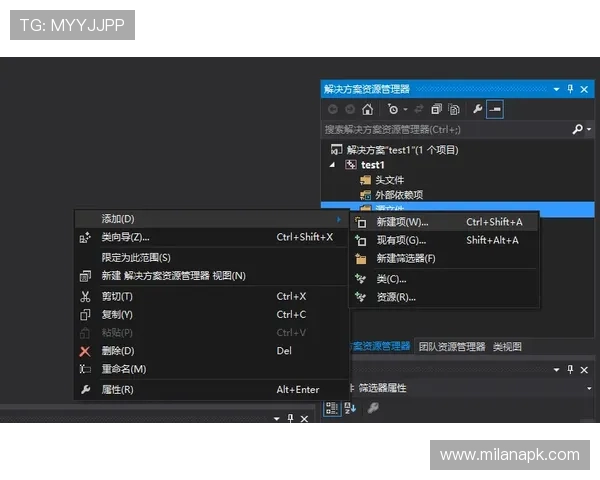This screenshot has height=480, width=600.
Task: Close the Solution Explorer panel
Action: [584, 90]
